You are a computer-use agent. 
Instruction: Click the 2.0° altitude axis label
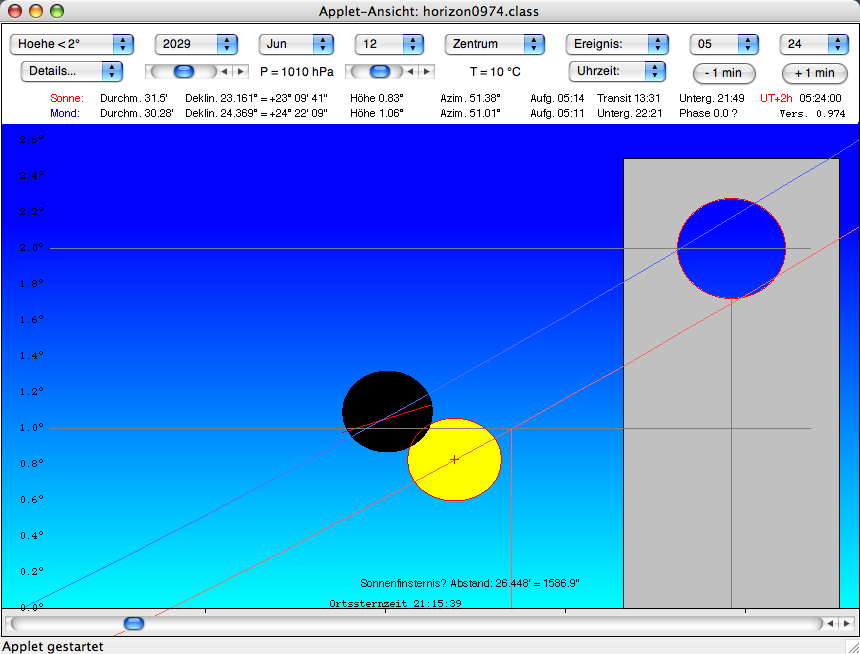(32, 248)
